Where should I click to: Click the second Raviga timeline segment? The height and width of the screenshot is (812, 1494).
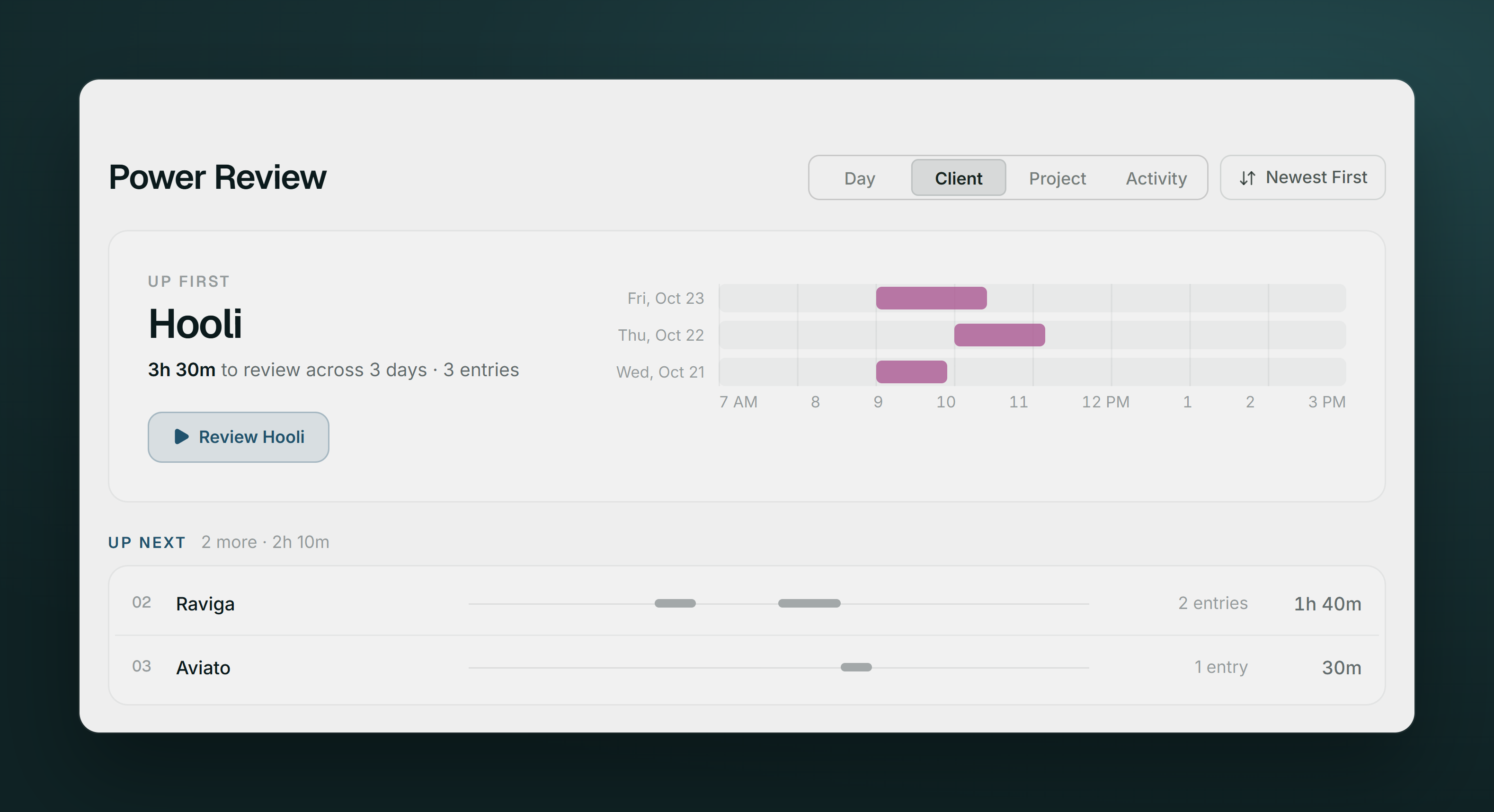click(x=809, y=603)
